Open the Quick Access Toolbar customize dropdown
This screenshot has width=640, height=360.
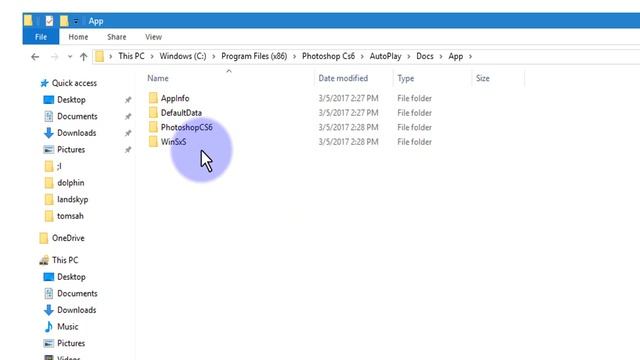coord(76,21)
